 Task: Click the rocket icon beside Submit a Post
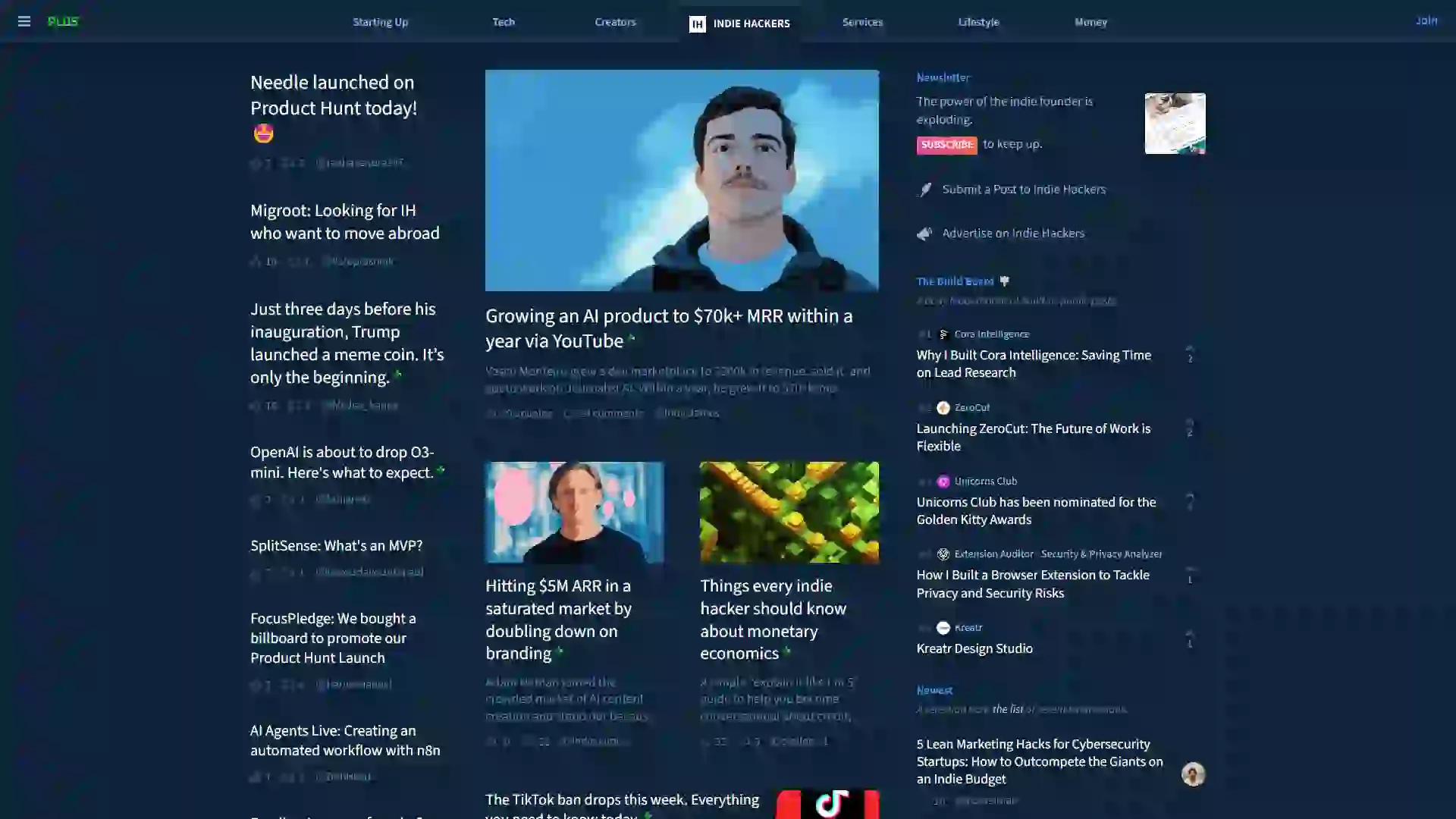(x=925, y=190)
